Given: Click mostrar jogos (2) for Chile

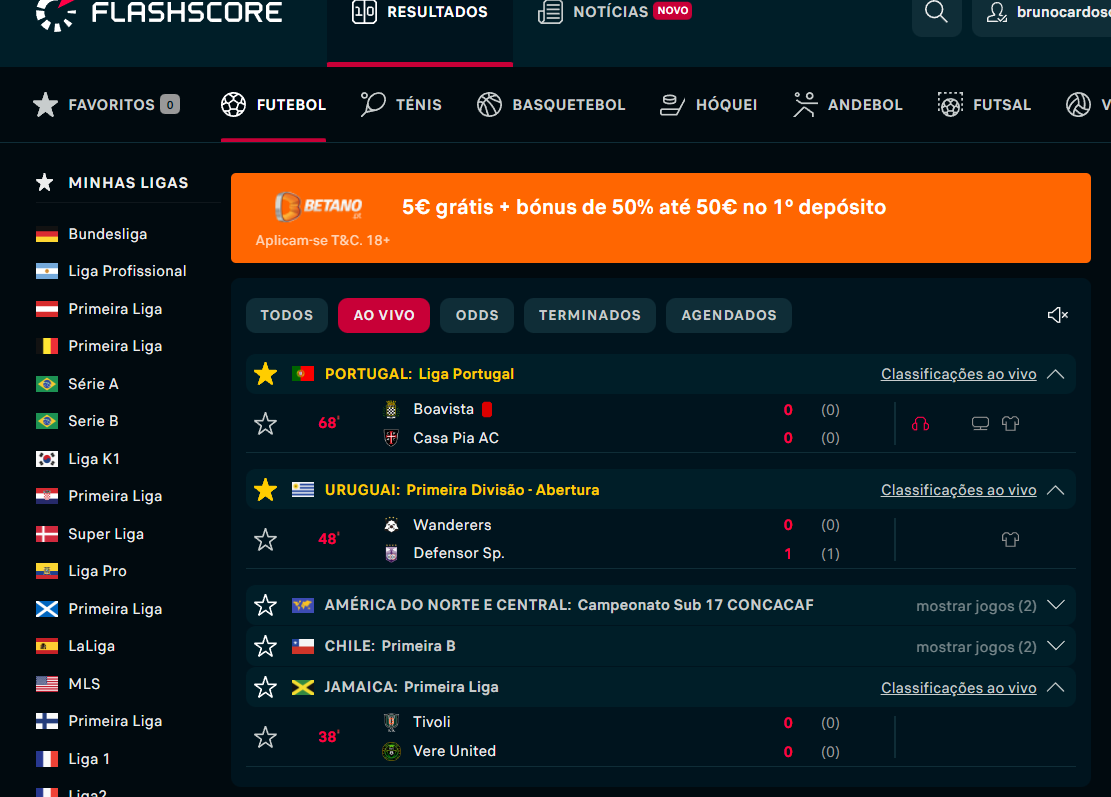Looking at the screenshot, I should pos(976,647).
